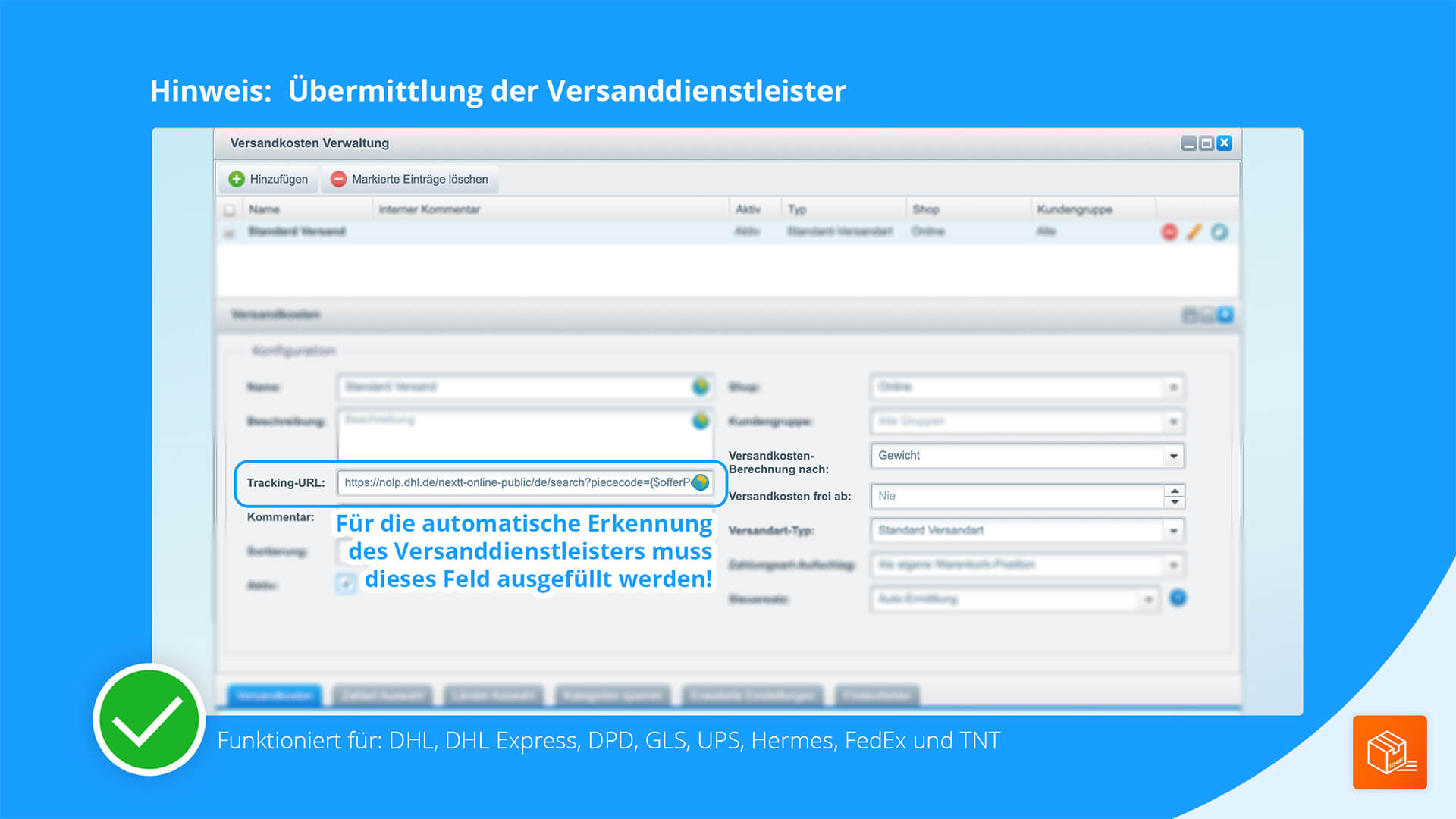Sort by the Name column header
This screenshot has height=819, width=1456.
307,209
